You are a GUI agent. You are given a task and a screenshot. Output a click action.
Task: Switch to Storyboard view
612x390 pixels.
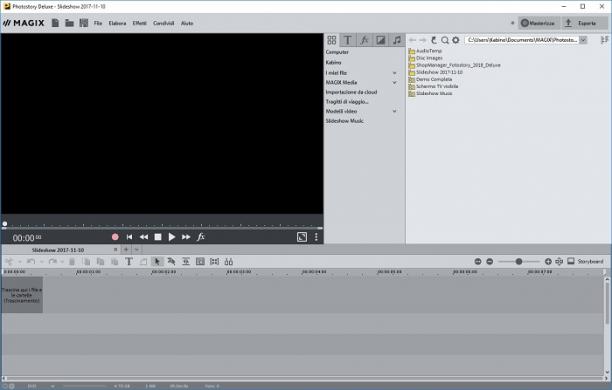(585, 261)
